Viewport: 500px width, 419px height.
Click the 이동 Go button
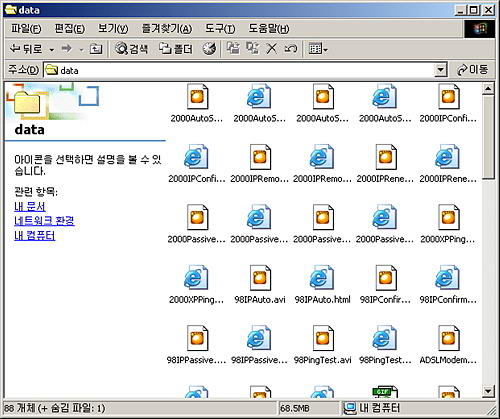pos(472,70)
